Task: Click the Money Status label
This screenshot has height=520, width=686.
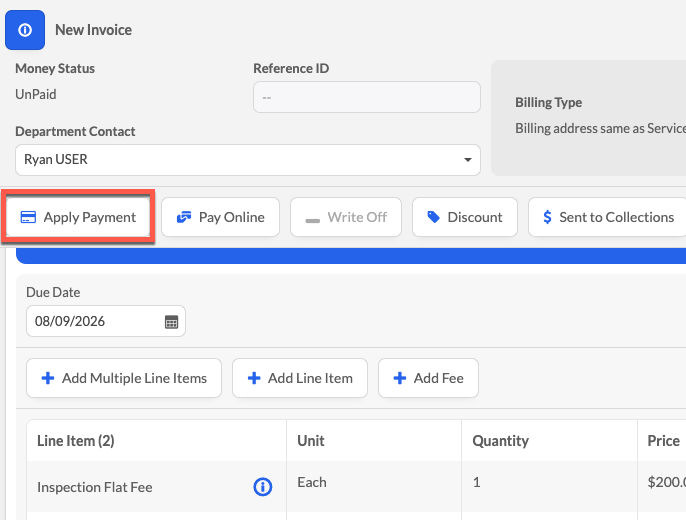Action: pos(55,69)
